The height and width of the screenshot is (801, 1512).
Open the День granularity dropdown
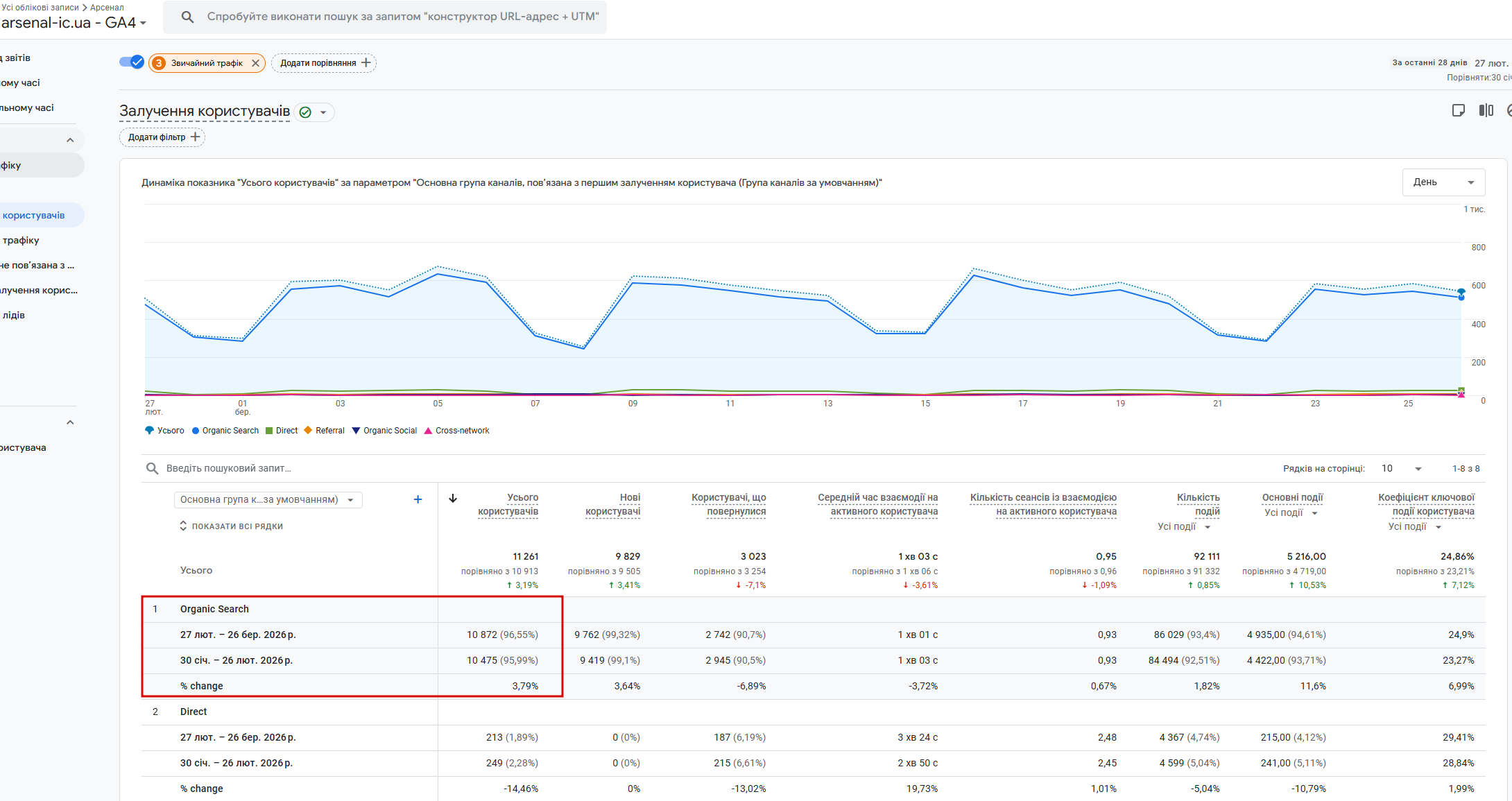point(1443,182)
